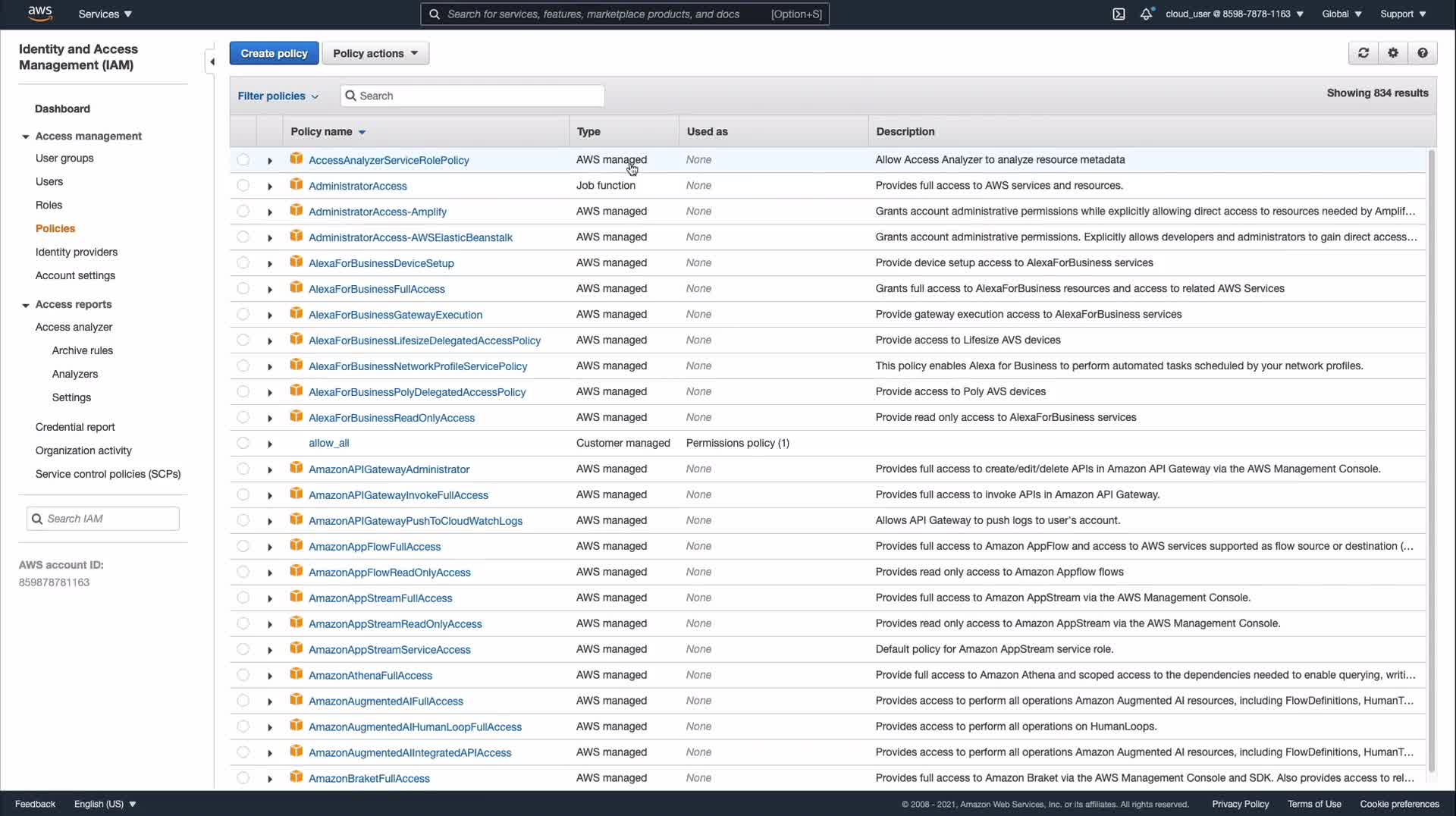The width and height of the screenshot is (1456, 816).
Task: Select the AmazonAthenaFullAccess radio button
Action: [x=243, y=675]
